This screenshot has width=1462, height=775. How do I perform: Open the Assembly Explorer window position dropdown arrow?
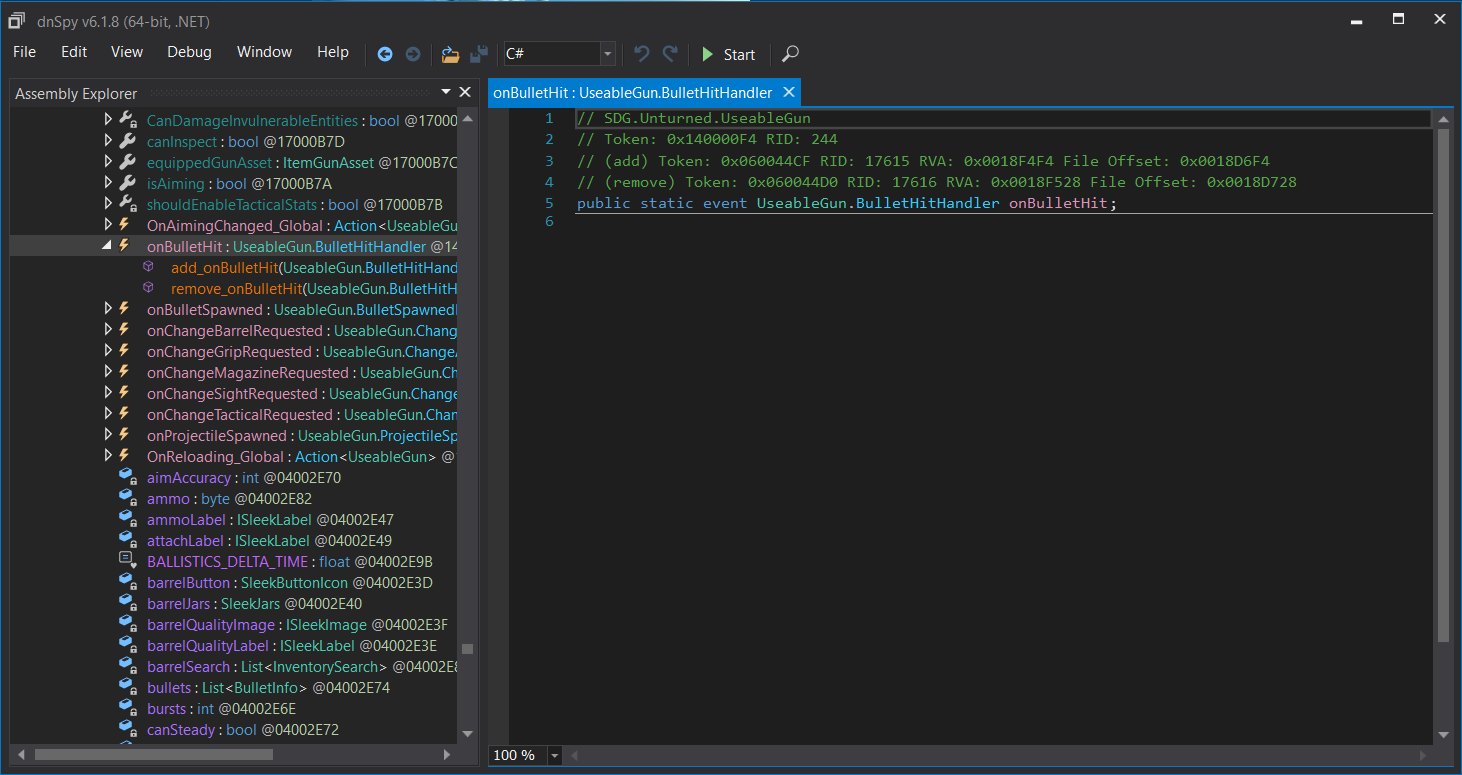[x=446, y=92]
